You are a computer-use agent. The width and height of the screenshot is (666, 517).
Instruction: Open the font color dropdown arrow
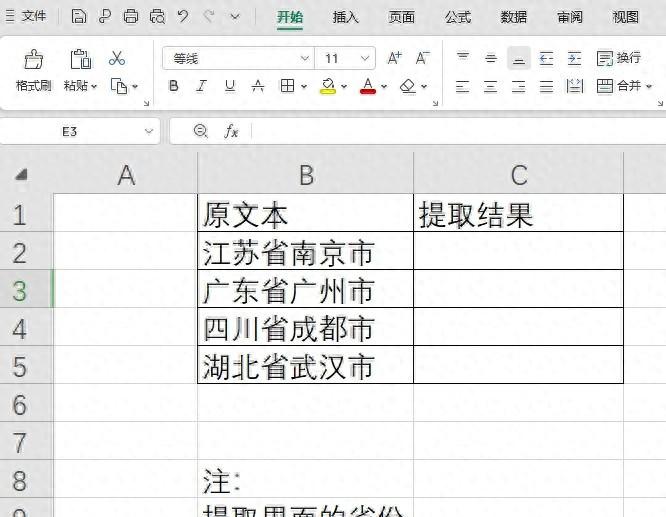[384, 87]
